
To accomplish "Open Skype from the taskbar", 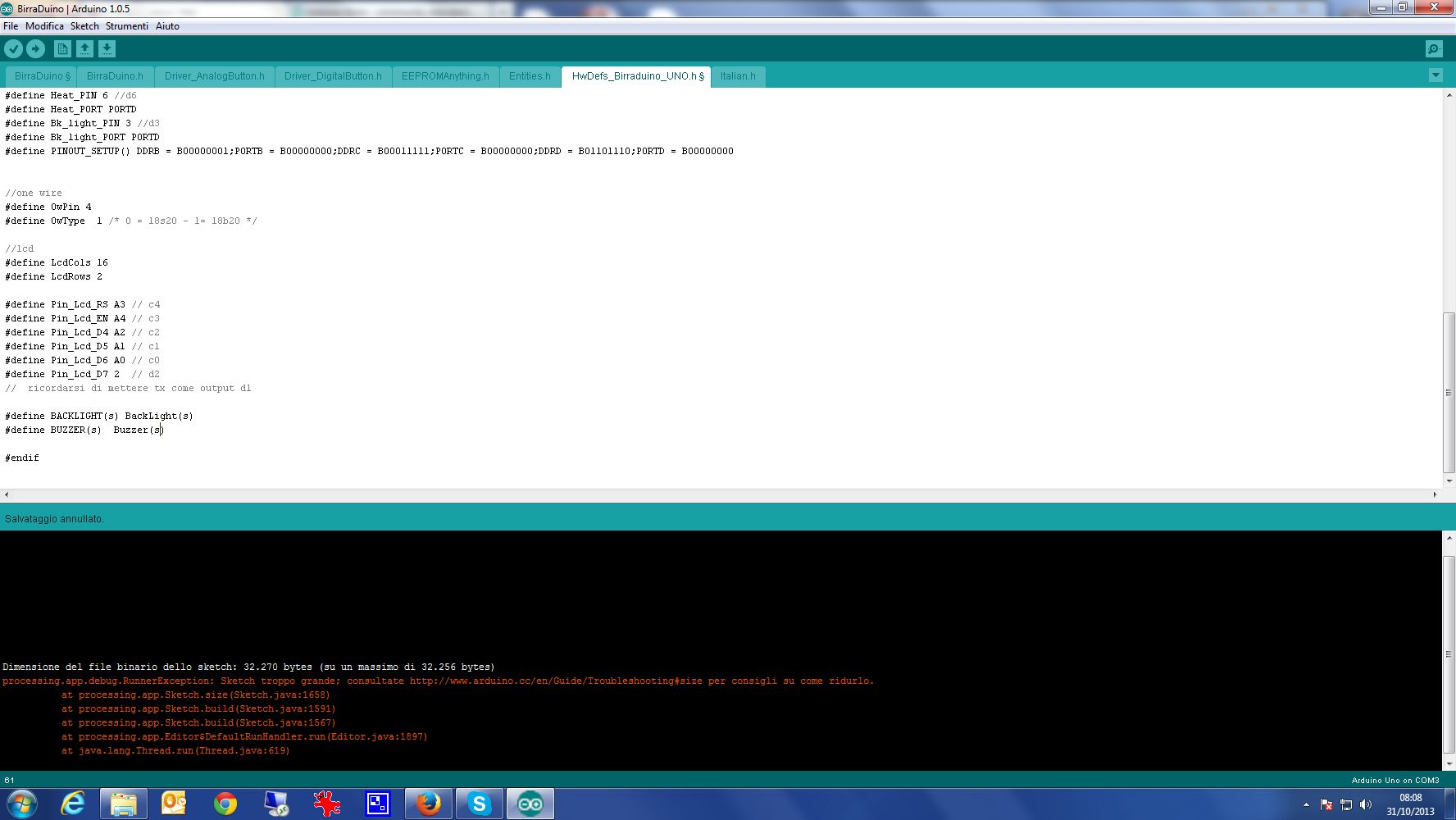I will click(480, 804).
